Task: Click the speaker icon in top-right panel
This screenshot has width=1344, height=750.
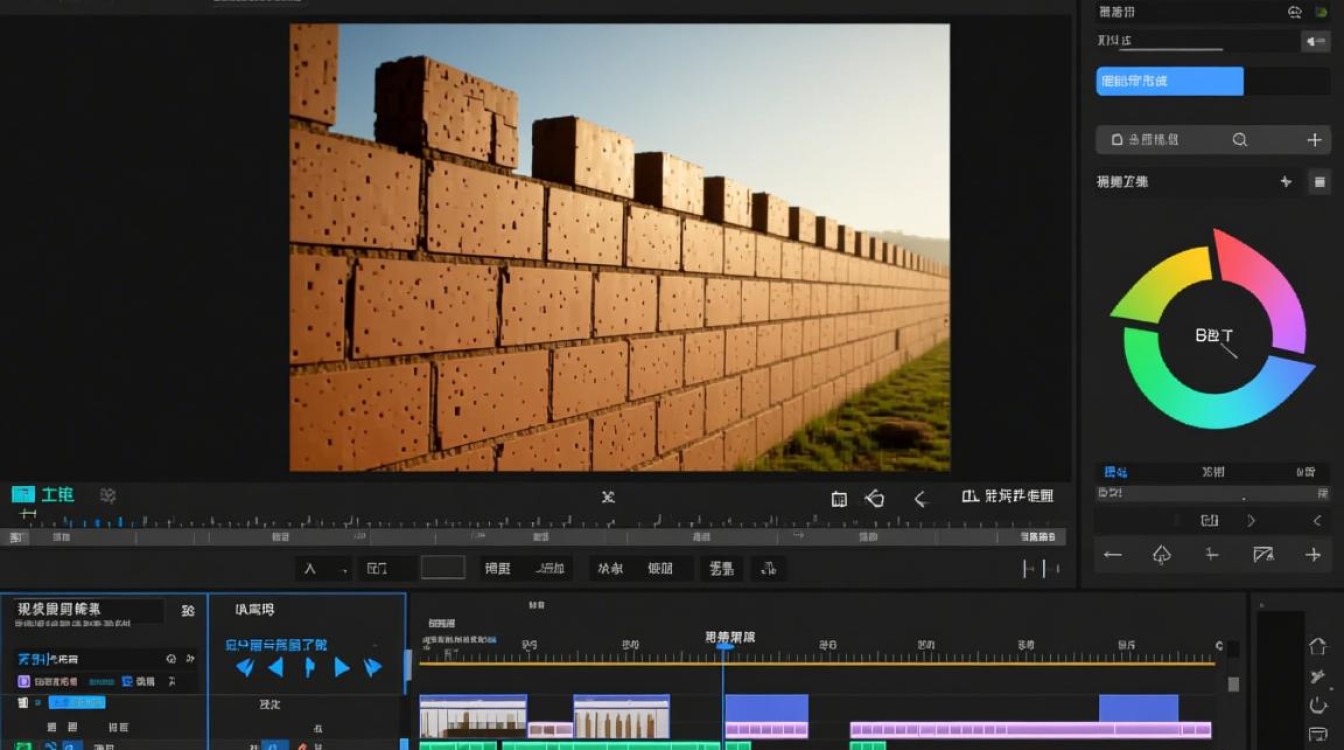Action: tap(1313, 41)
